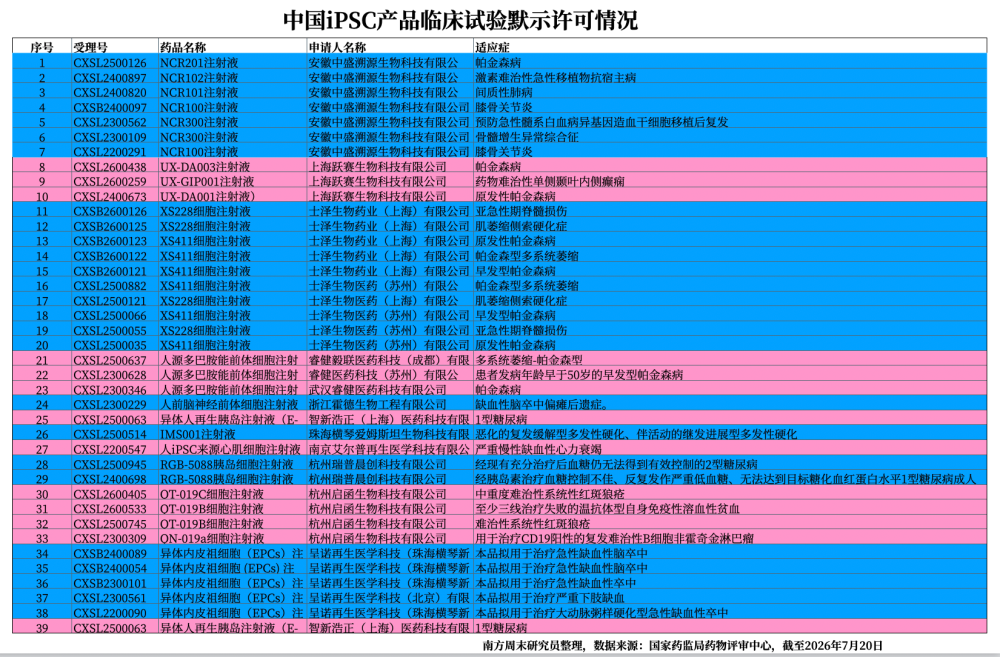Viewport: 1000px width, 657px height.
Task: Click applicant 睿健毅联医药科技（成都）有限
Action: click(389, 360)
